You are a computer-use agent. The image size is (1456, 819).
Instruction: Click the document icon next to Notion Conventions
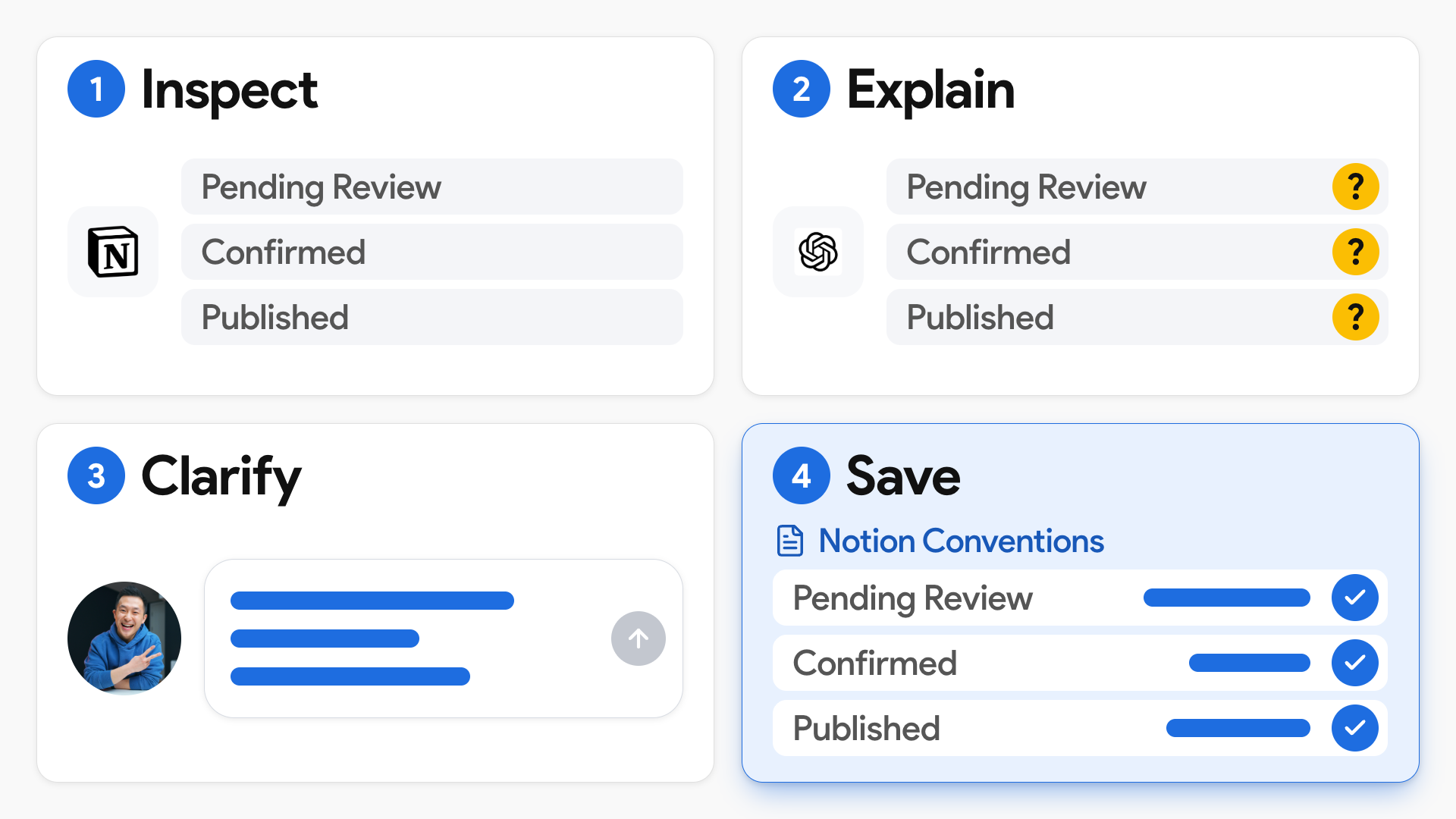790,541
